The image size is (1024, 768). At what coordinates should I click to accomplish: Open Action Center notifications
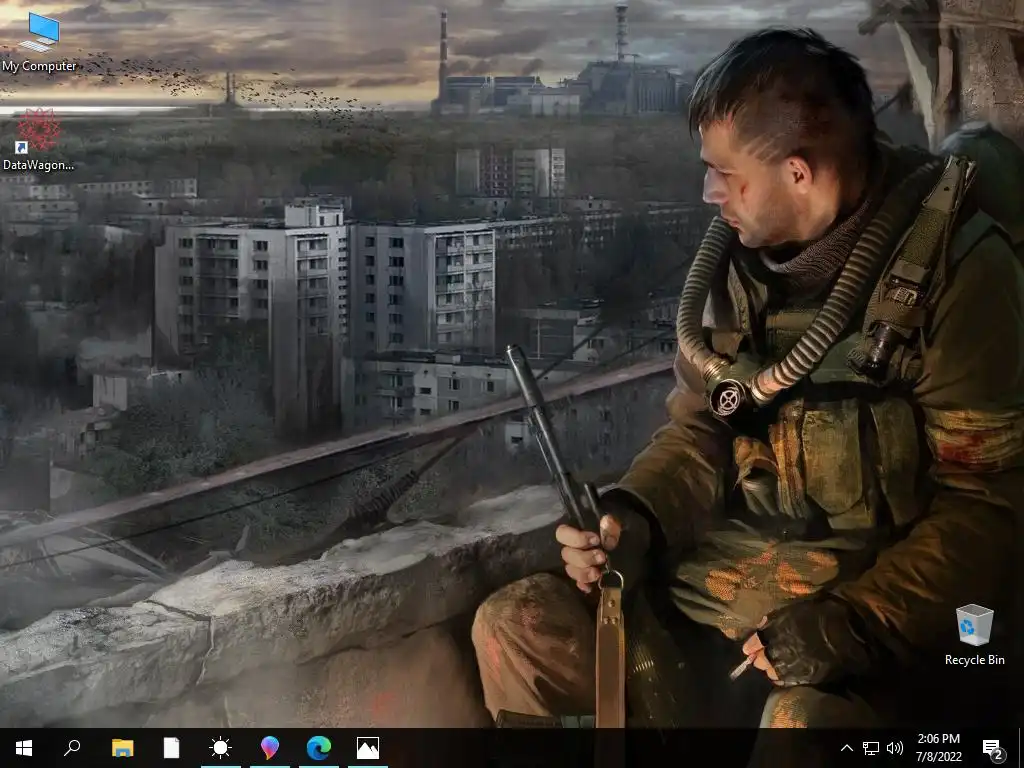pyautogui.click(x=993, y=748)
